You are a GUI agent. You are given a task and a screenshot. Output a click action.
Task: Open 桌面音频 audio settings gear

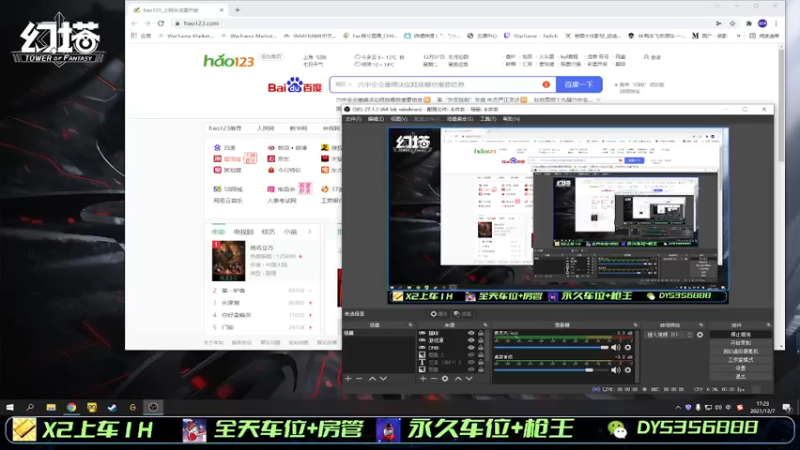coord(628,370)
